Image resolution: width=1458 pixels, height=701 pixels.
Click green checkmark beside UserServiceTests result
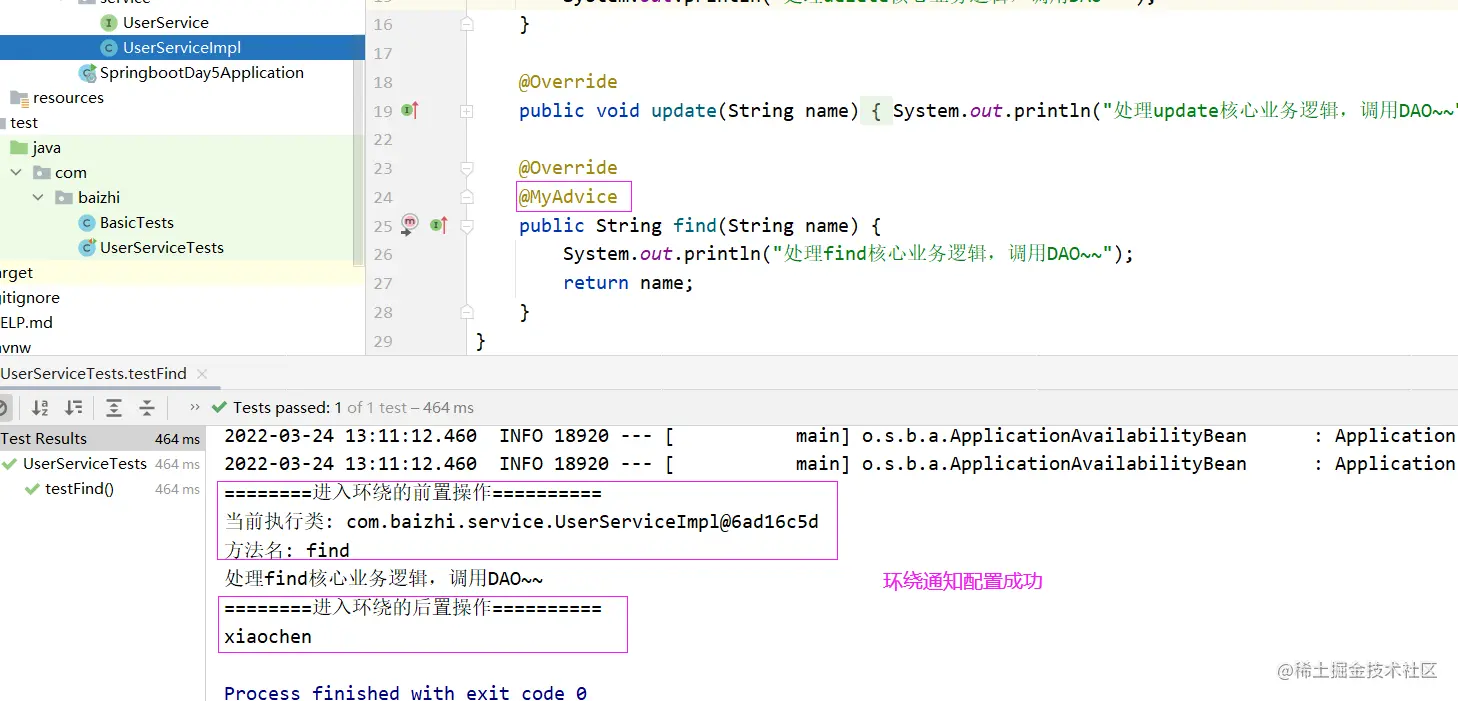[x=10, y=464]
